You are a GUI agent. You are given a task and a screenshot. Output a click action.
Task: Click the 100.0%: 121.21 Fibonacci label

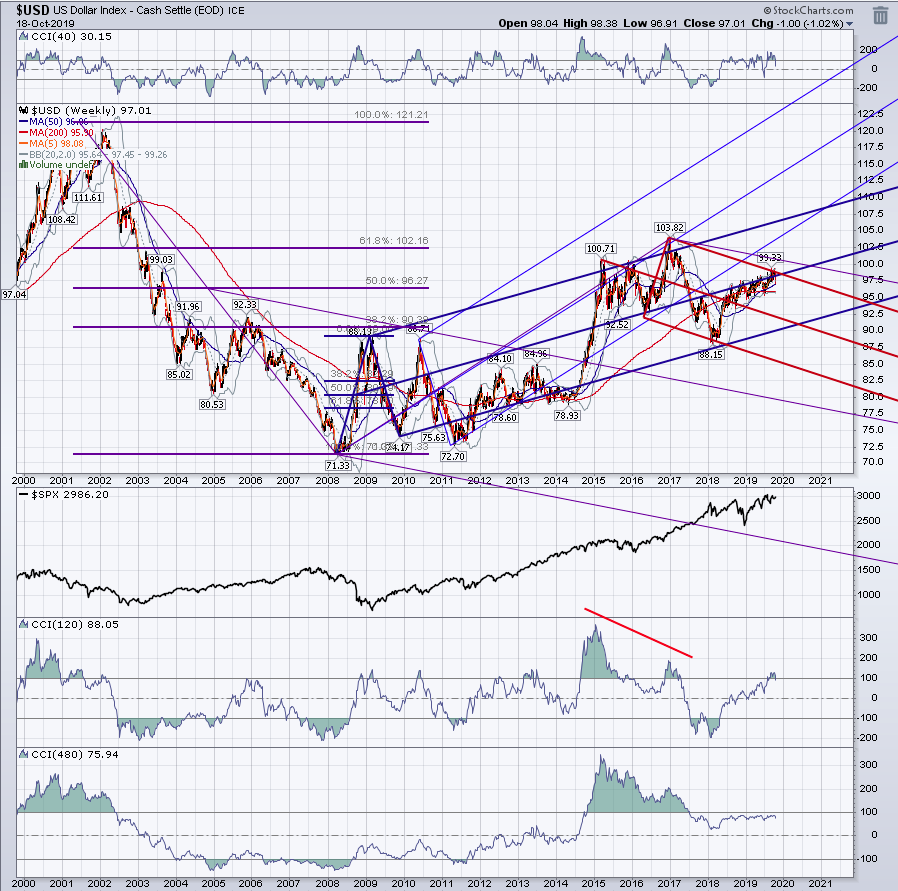(x=391, y=115)
